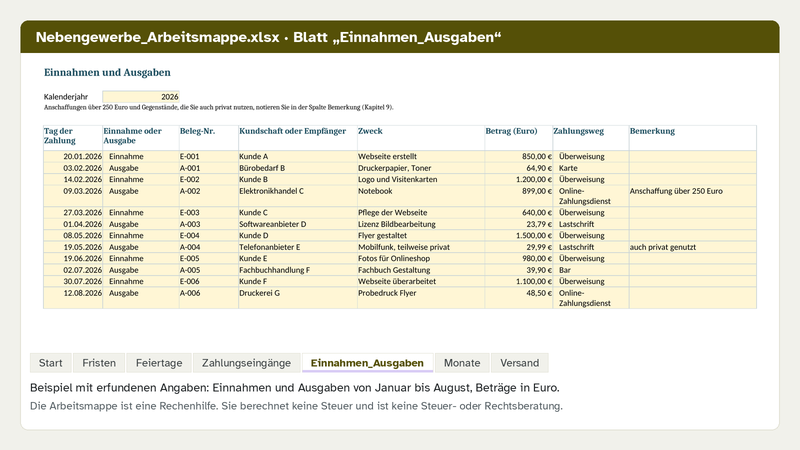Screen dimensions: 800x450
Task: Select the date cell 19.06.2026
Action: 73,259
